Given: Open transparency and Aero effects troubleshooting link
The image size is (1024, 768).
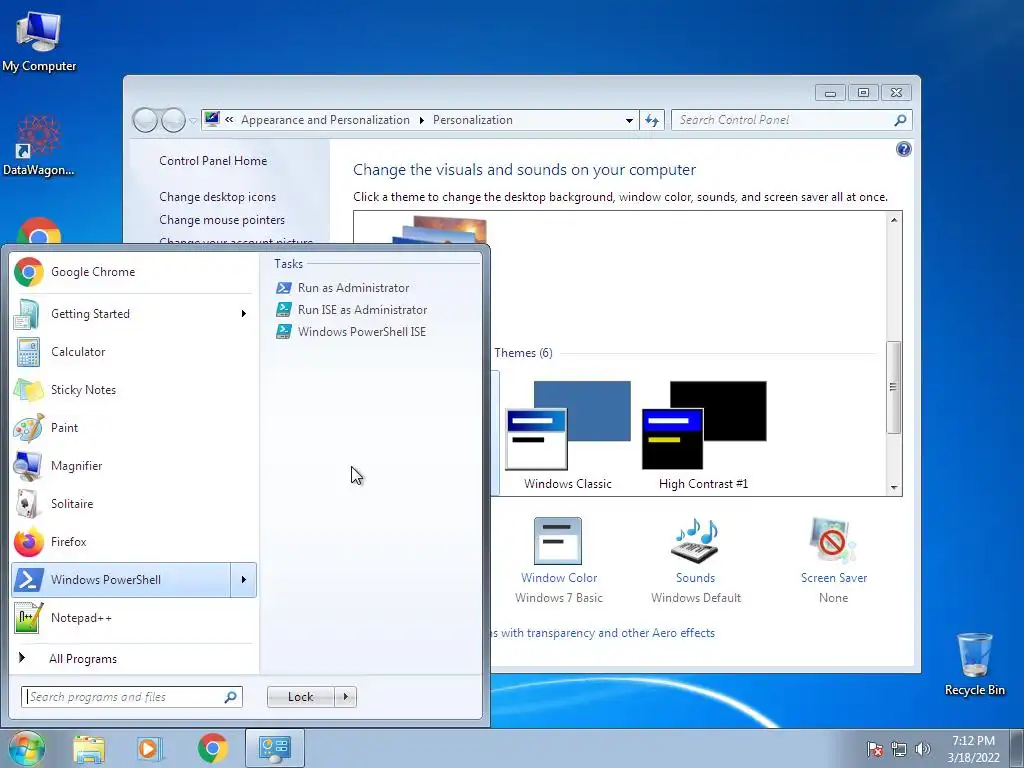Looking at the screenshot, I should tap(602, 633).
